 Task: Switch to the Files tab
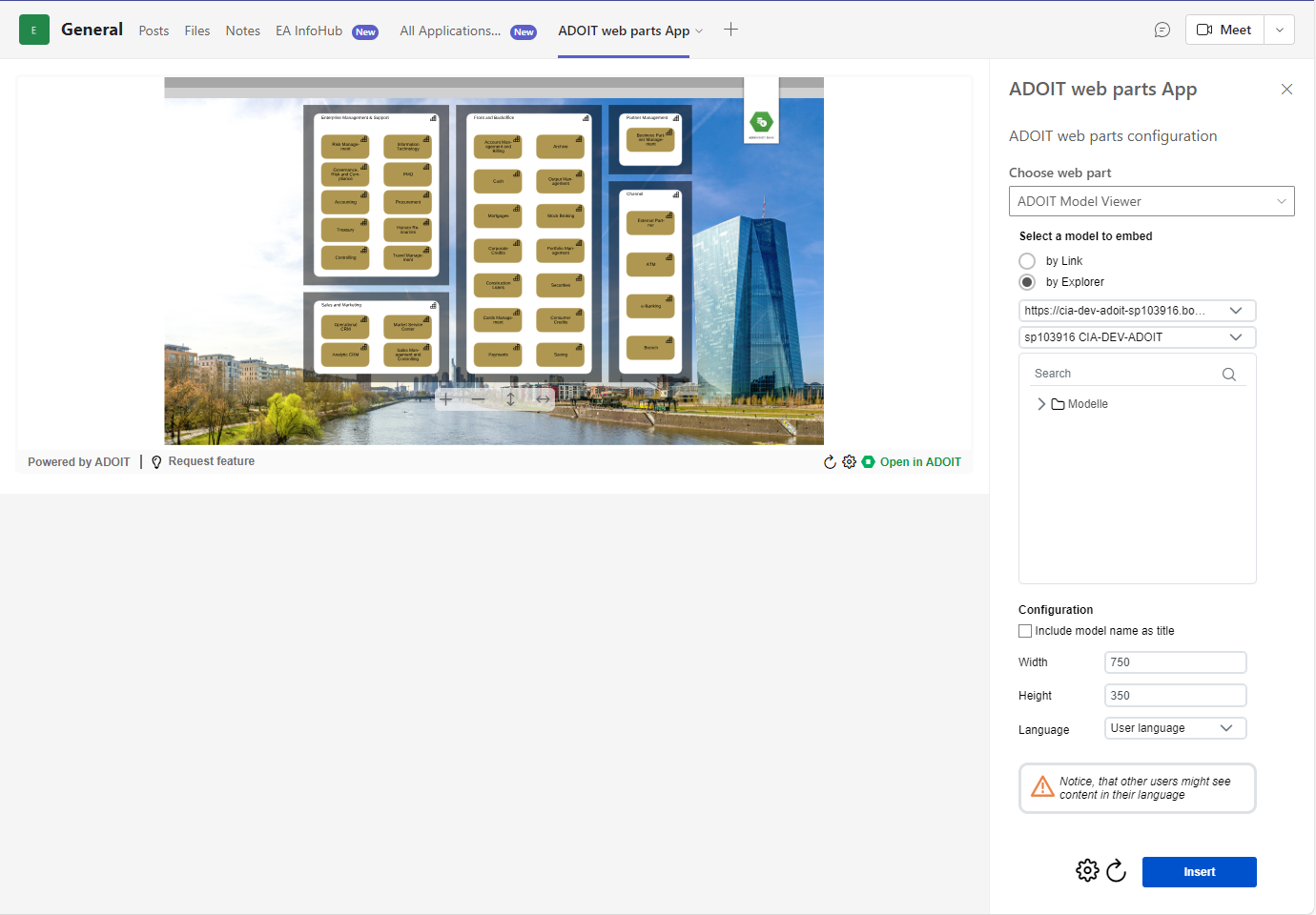tap(197, 30)
